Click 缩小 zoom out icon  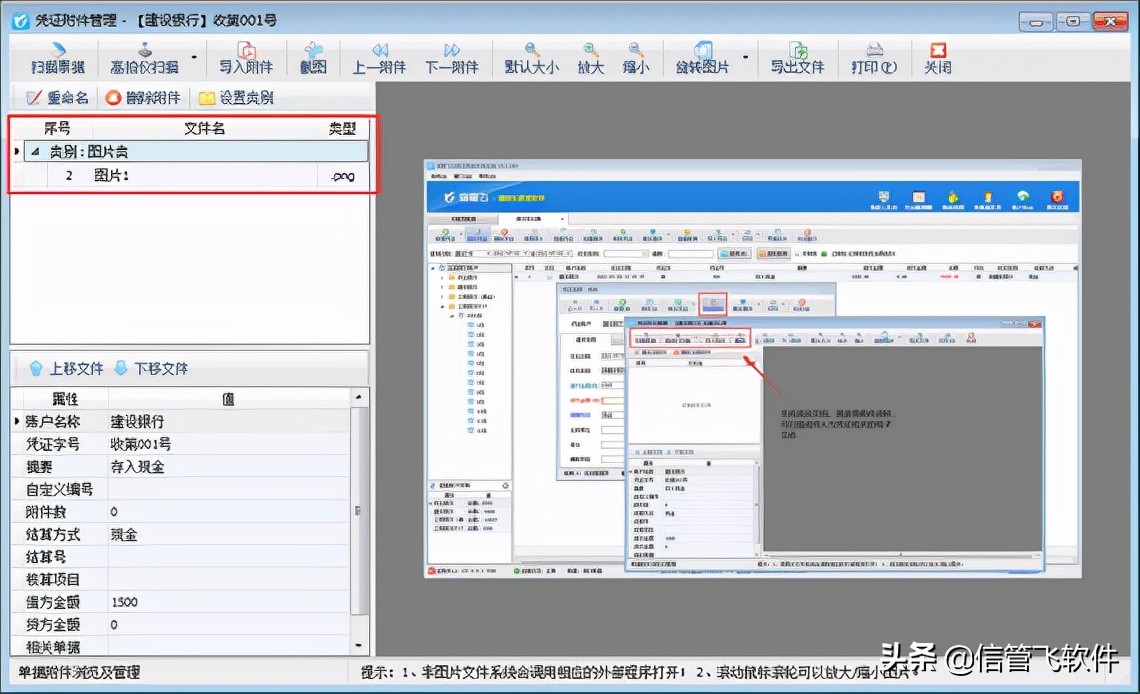[x=635, y=57]
